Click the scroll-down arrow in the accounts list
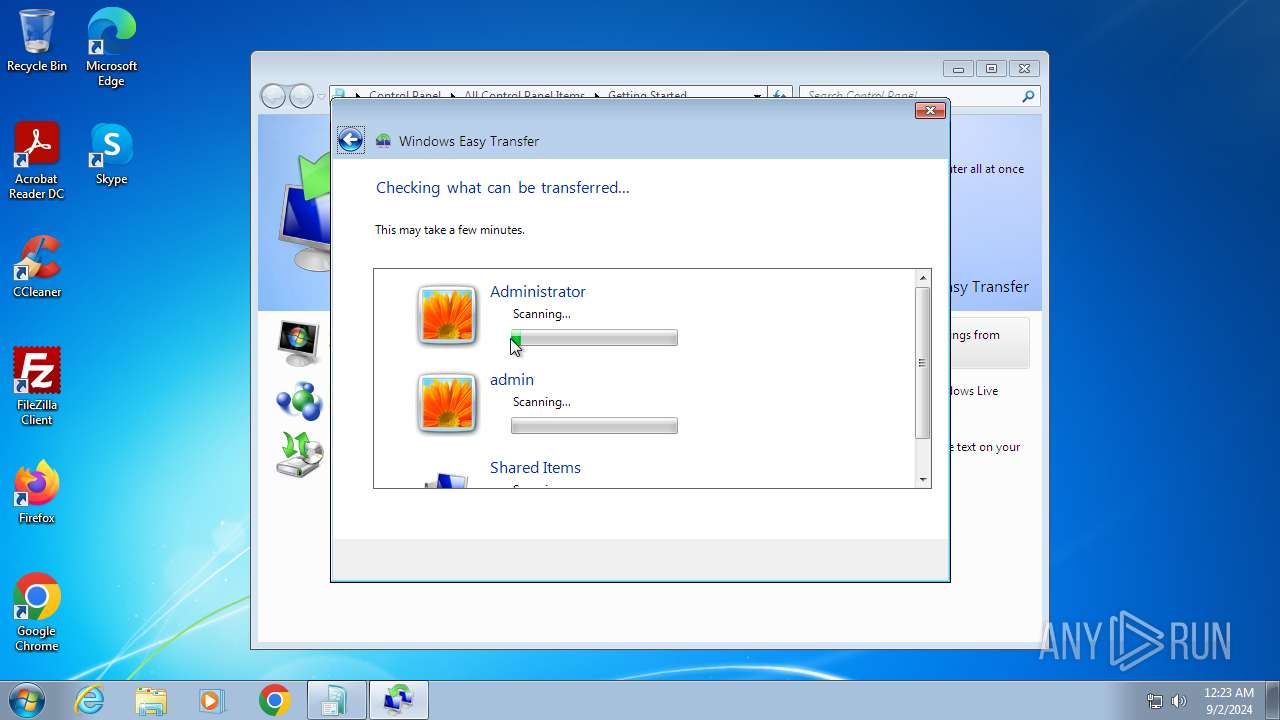Viewport: 1280px width, 720px height. click(x=923, y=480)
